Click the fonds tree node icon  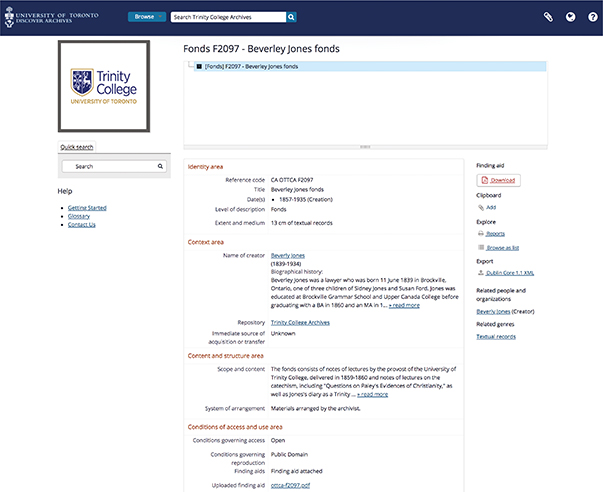click(199, 67)
